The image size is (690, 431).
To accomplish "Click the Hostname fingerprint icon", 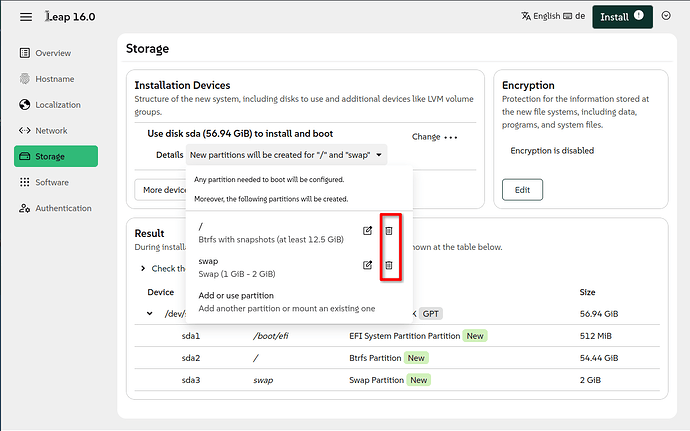I will point(25,79).
